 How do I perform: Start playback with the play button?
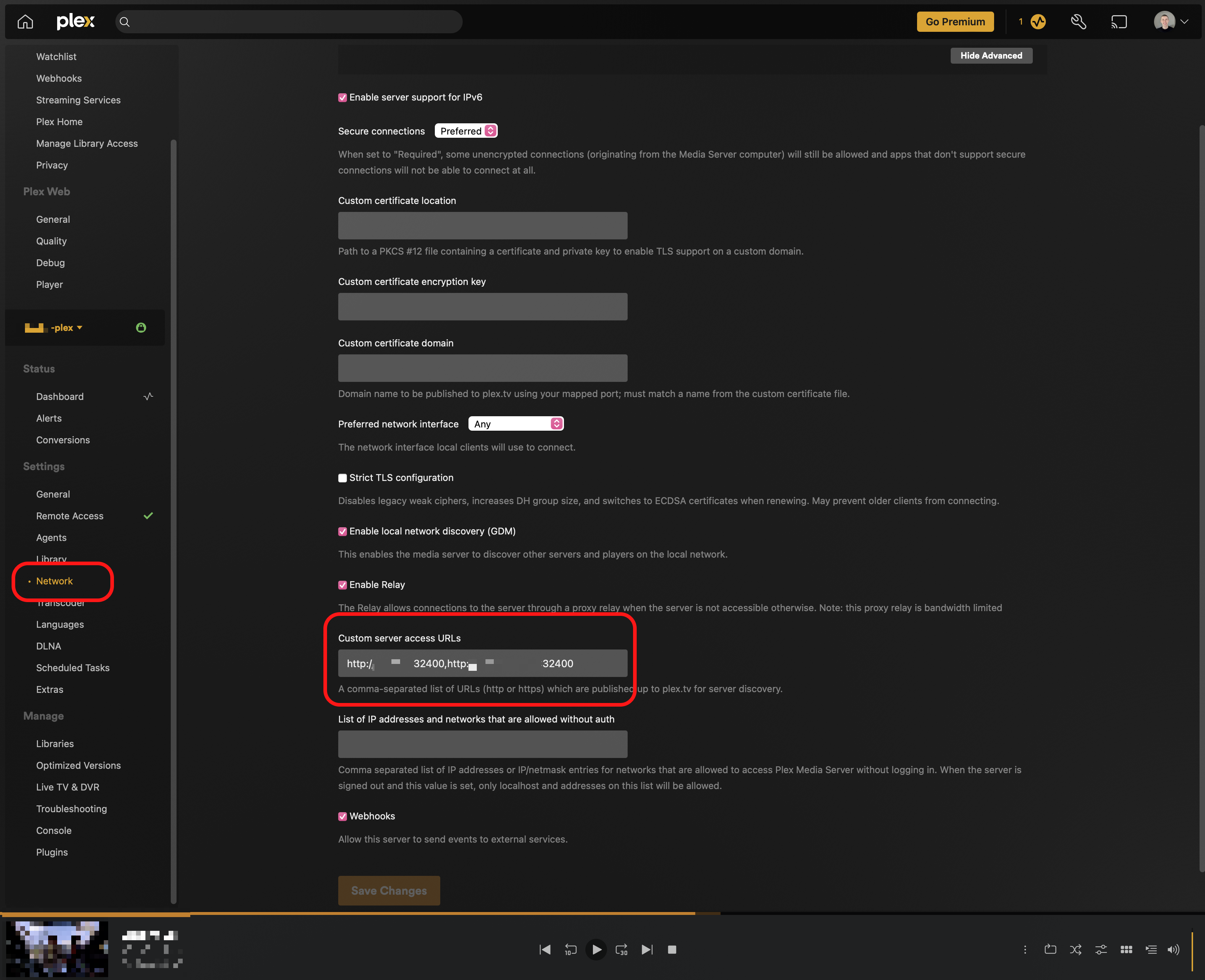click(x=596, y=950)
